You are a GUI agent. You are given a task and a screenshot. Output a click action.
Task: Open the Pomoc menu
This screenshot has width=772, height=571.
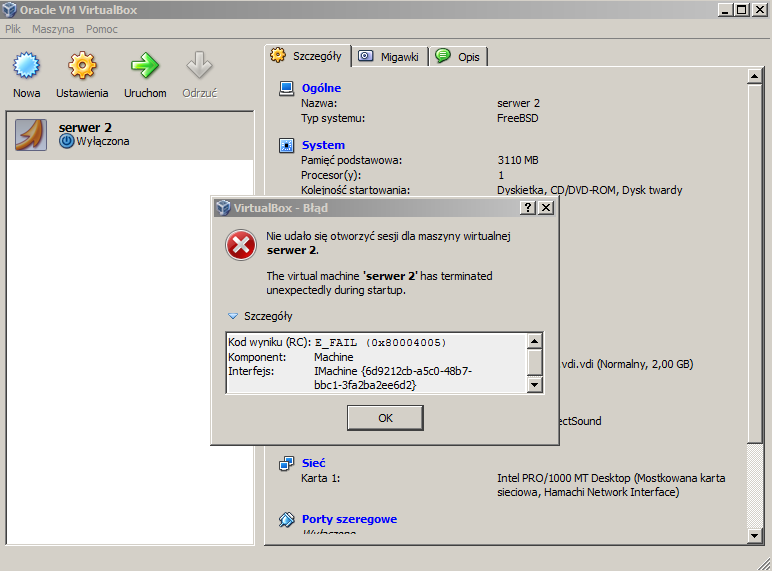pyautogui.click(x=102, y=29)
